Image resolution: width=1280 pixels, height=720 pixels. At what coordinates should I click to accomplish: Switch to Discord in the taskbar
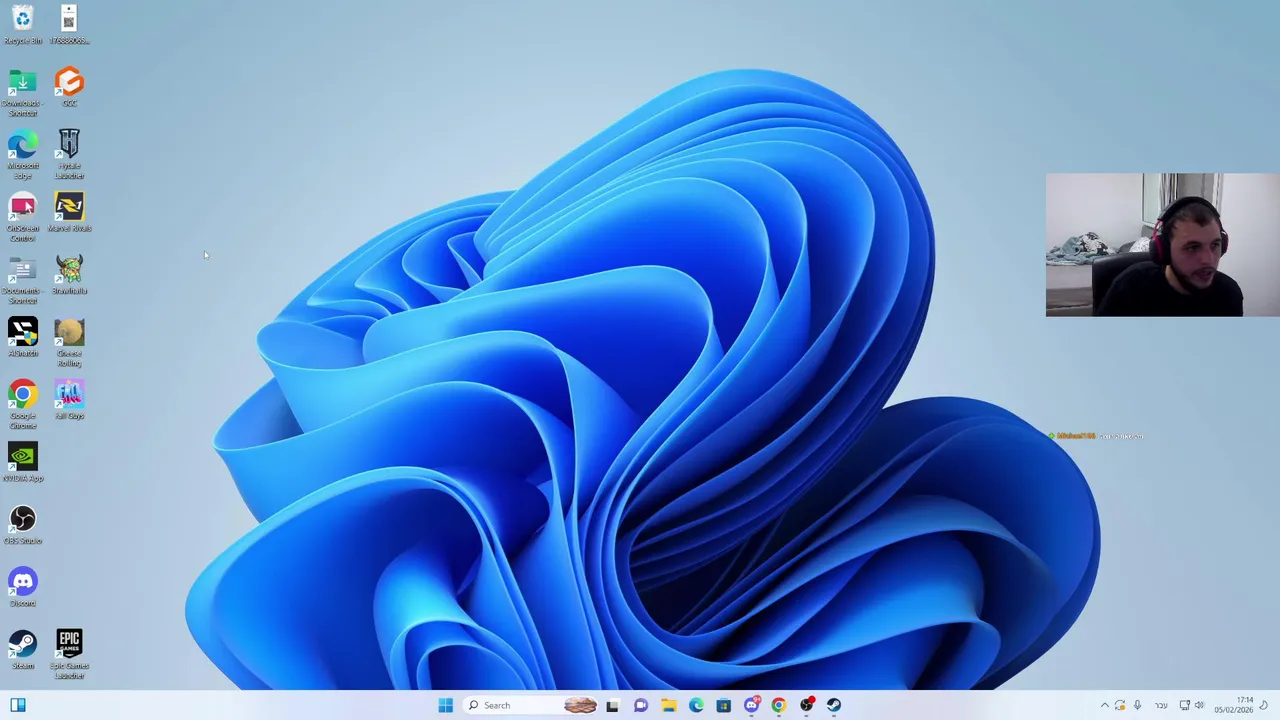point(751,705)
